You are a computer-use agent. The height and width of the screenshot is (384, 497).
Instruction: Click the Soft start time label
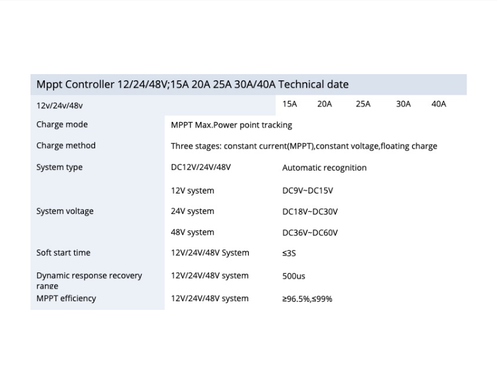tap(63, 253)
